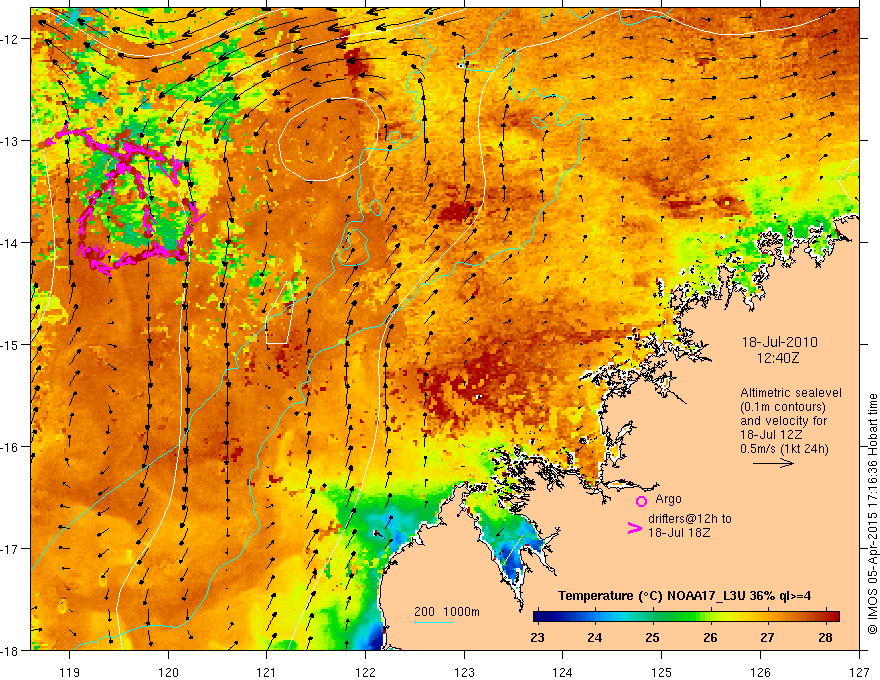Click longitude axis label 124
This screenshot has width=880, height=680.
[x=562, y=672]
